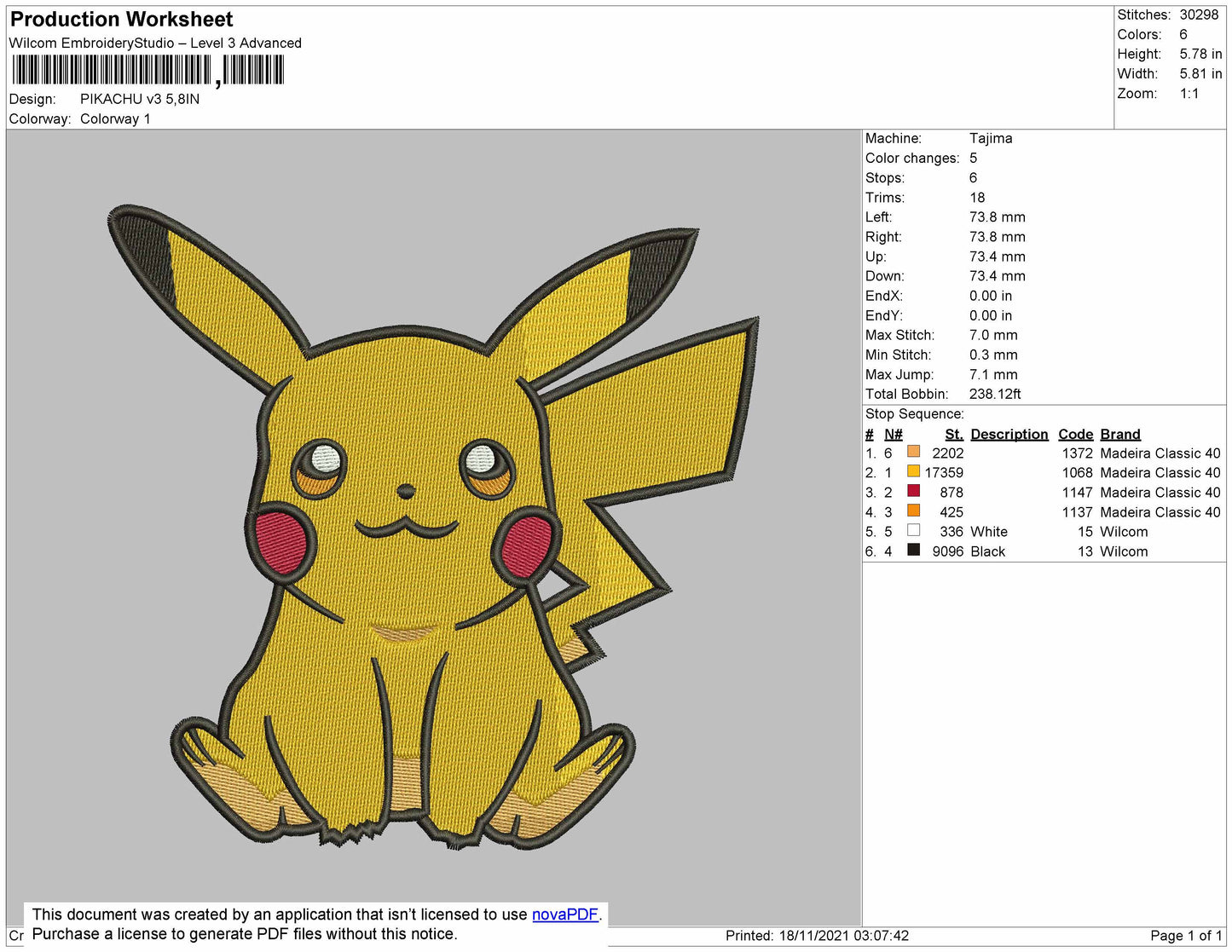This screenshot has height=952, width=1232.
Task: Click the barcode under the worksheet title
Action: click(x=147, y=71)
